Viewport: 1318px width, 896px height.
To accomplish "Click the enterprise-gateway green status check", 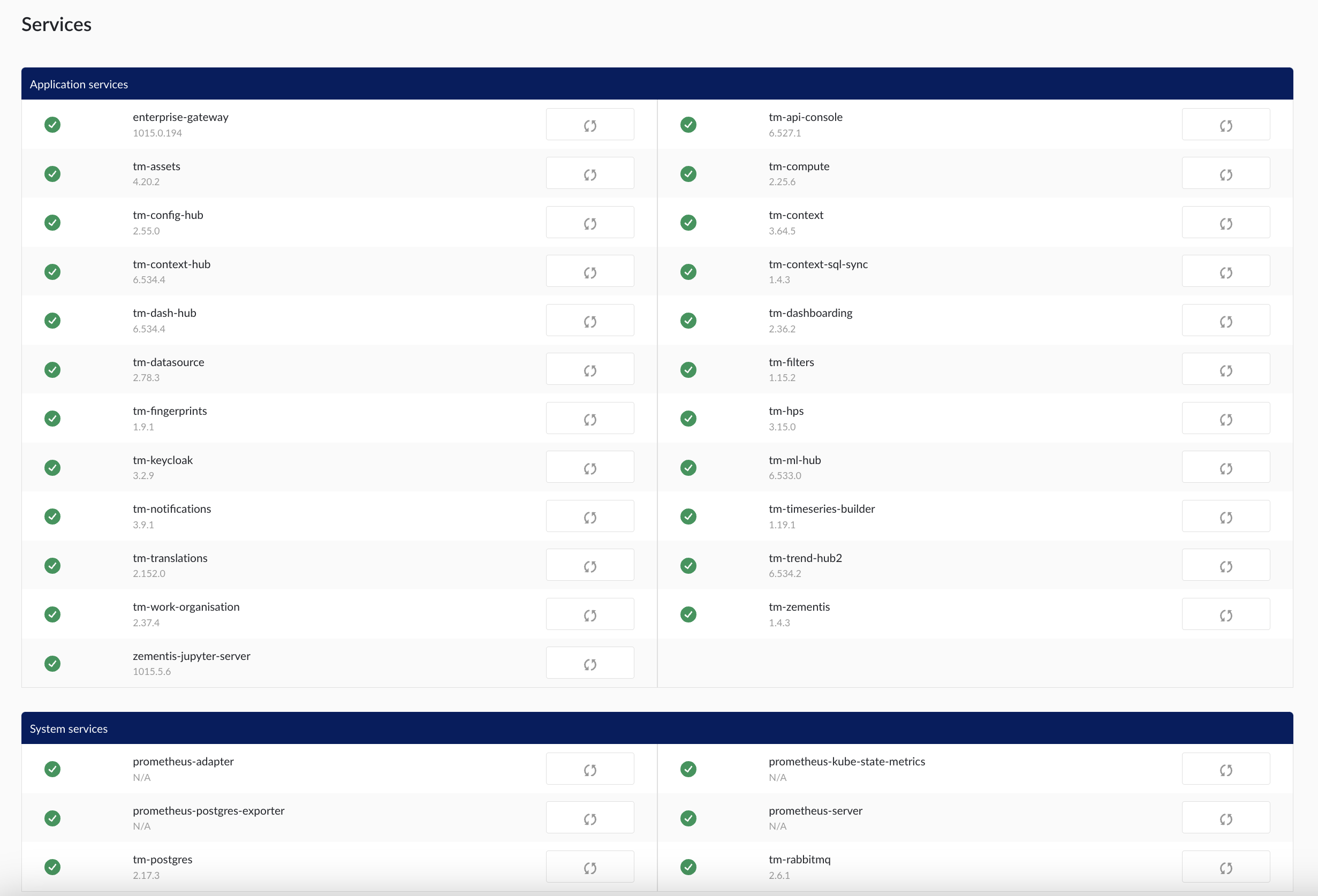I will (52, 125).
